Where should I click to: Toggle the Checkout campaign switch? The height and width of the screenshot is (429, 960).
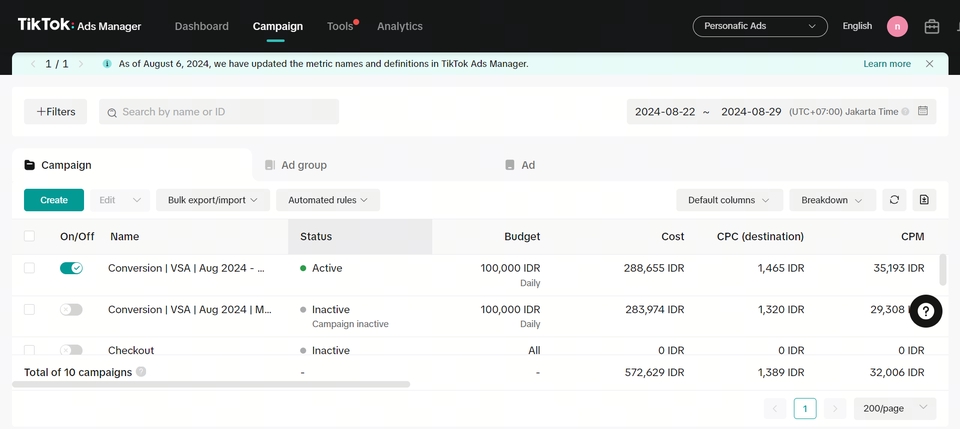pos(71,350)
